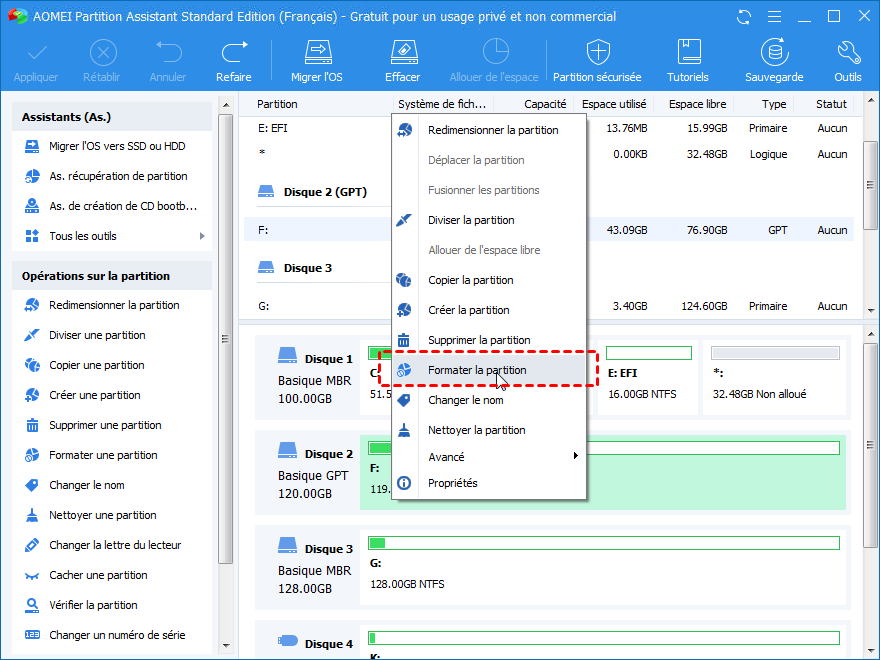Open Partition sécurisée from the toolbar
Viewport: 880px width, 660px height.
pos(597,60)
